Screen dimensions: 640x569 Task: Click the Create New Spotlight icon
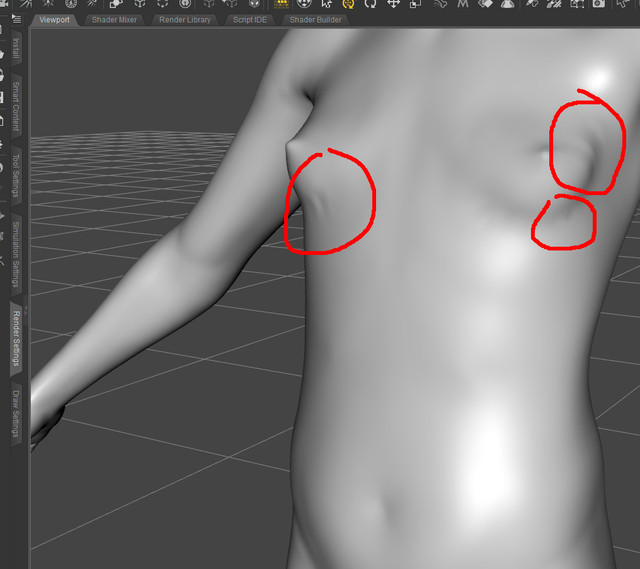coord(48,4)
